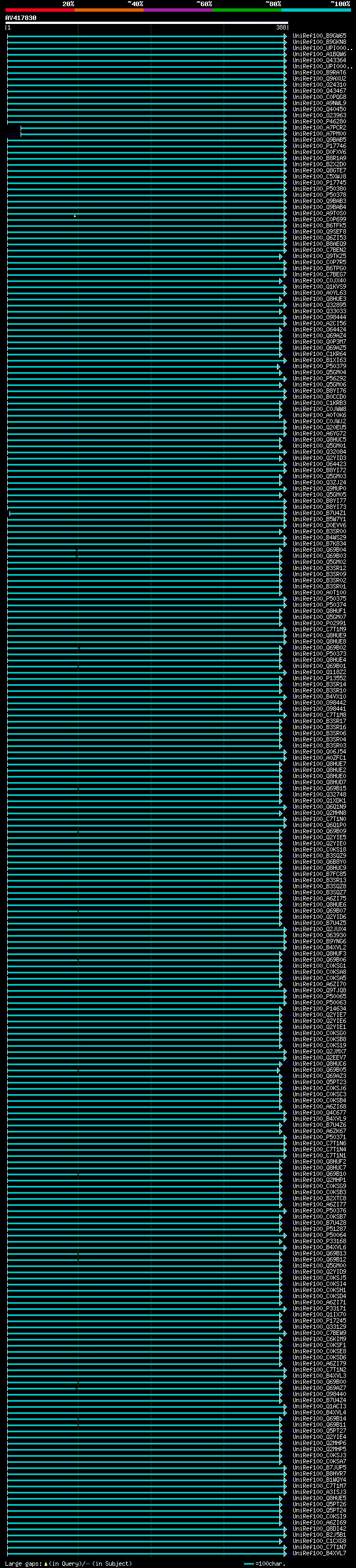Select hit label UniRef100_Q43467
The height and width of the screenshot is (1568, 356).
coord(319,91)
